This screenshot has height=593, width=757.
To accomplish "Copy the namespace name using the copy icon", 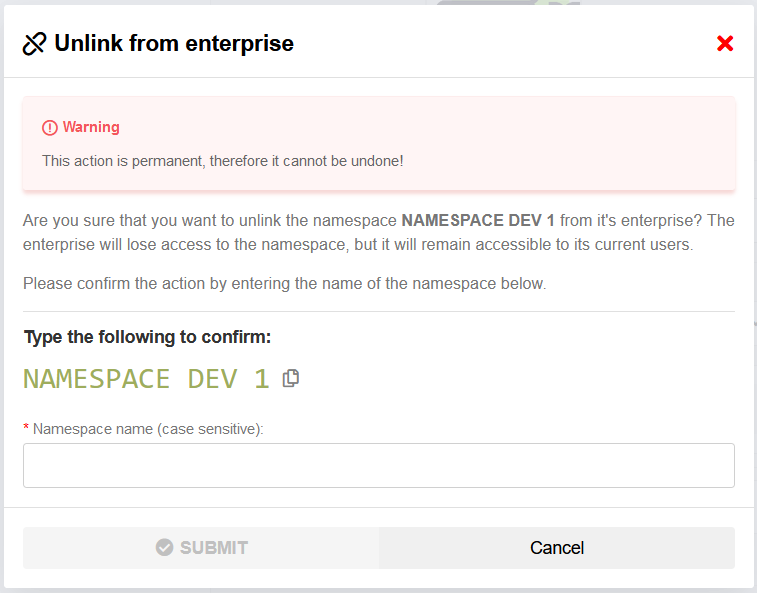I will point(291,378).
